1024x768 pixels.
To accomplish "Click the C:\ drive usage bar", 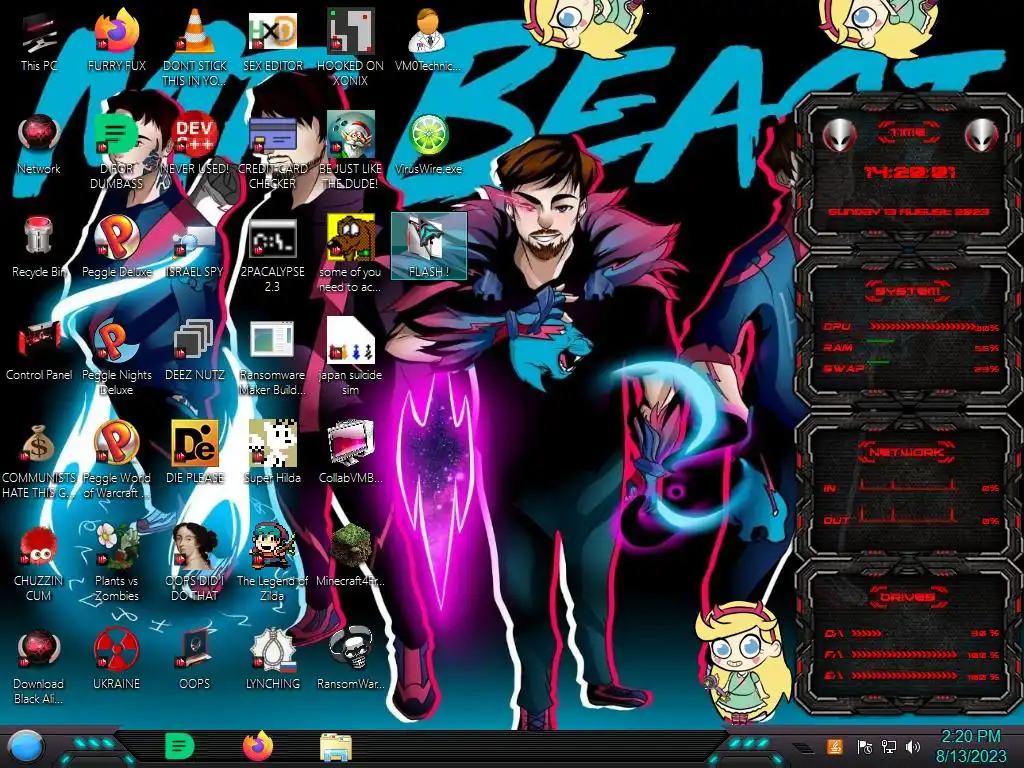I will click(x=867, y=633).
